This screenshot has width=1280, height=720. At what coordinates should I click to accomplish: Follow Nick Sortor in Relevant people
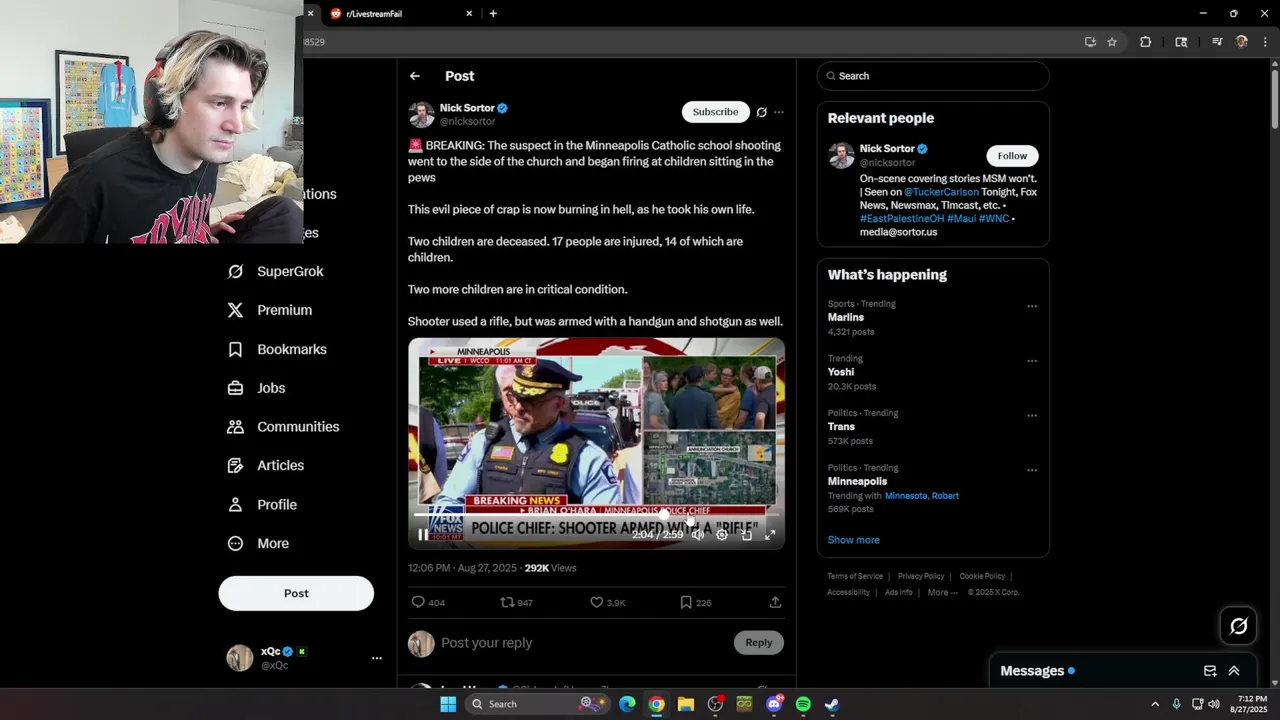1012,156
